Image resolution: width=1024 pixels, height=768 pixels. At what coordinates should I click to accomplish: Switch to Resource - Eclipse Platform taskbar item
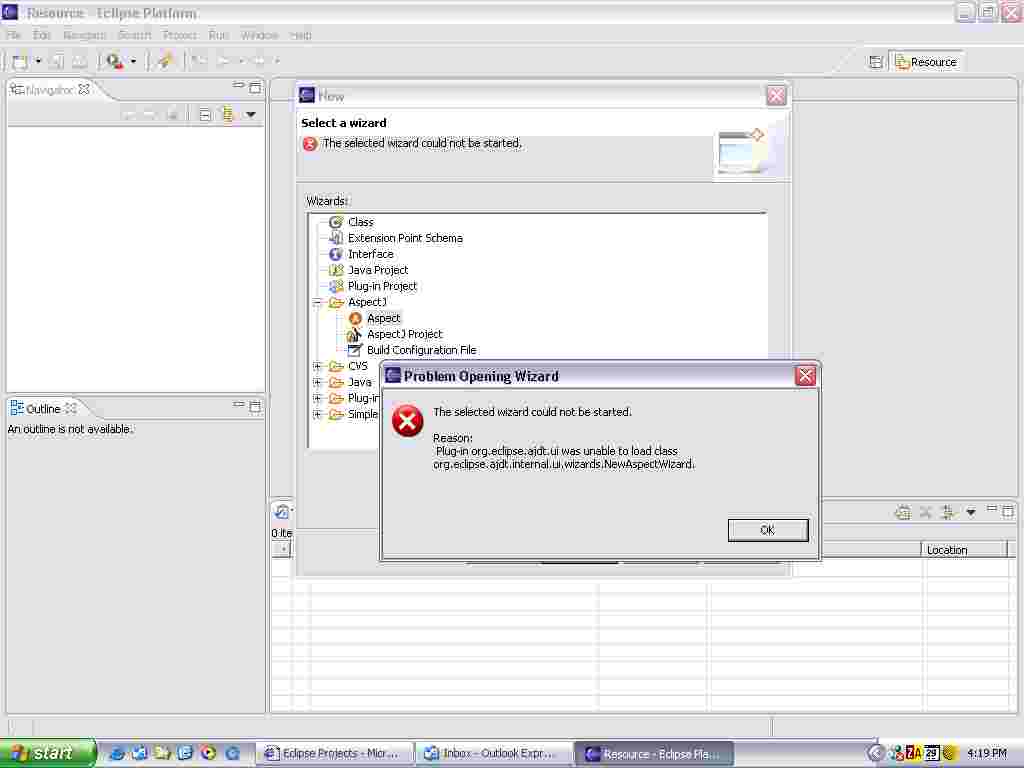(654, 754)
